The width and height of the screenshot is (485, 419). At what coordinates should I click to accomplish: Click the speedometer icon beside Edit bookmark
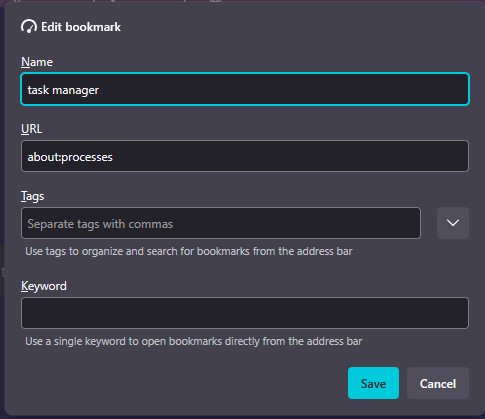pyautogui.click(x=29, y=27)
